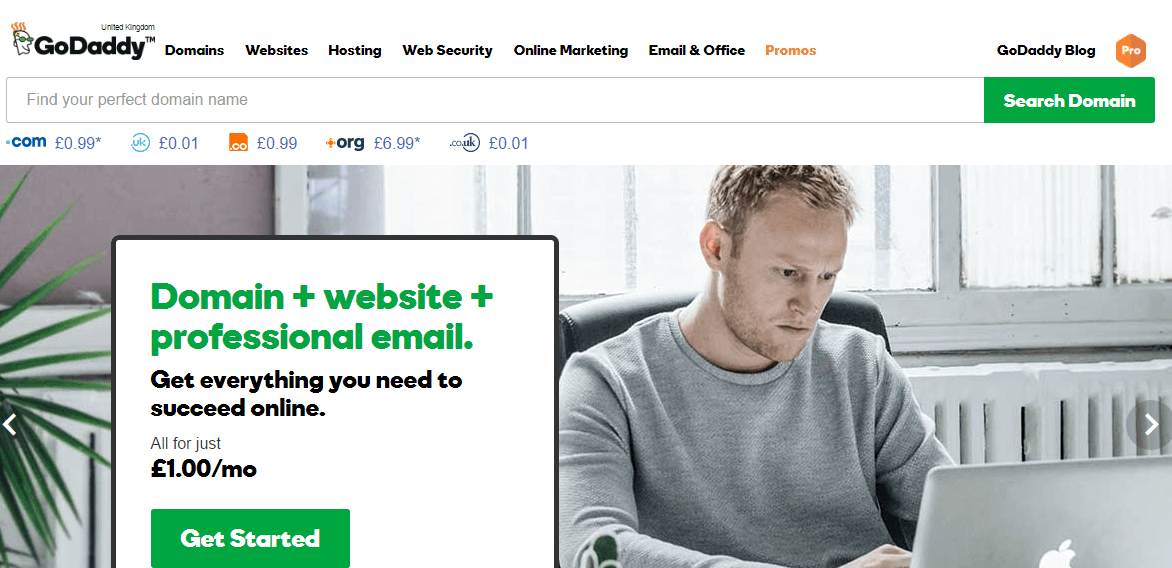Choose the .uk circle domain icon

[x=141, y=143]
